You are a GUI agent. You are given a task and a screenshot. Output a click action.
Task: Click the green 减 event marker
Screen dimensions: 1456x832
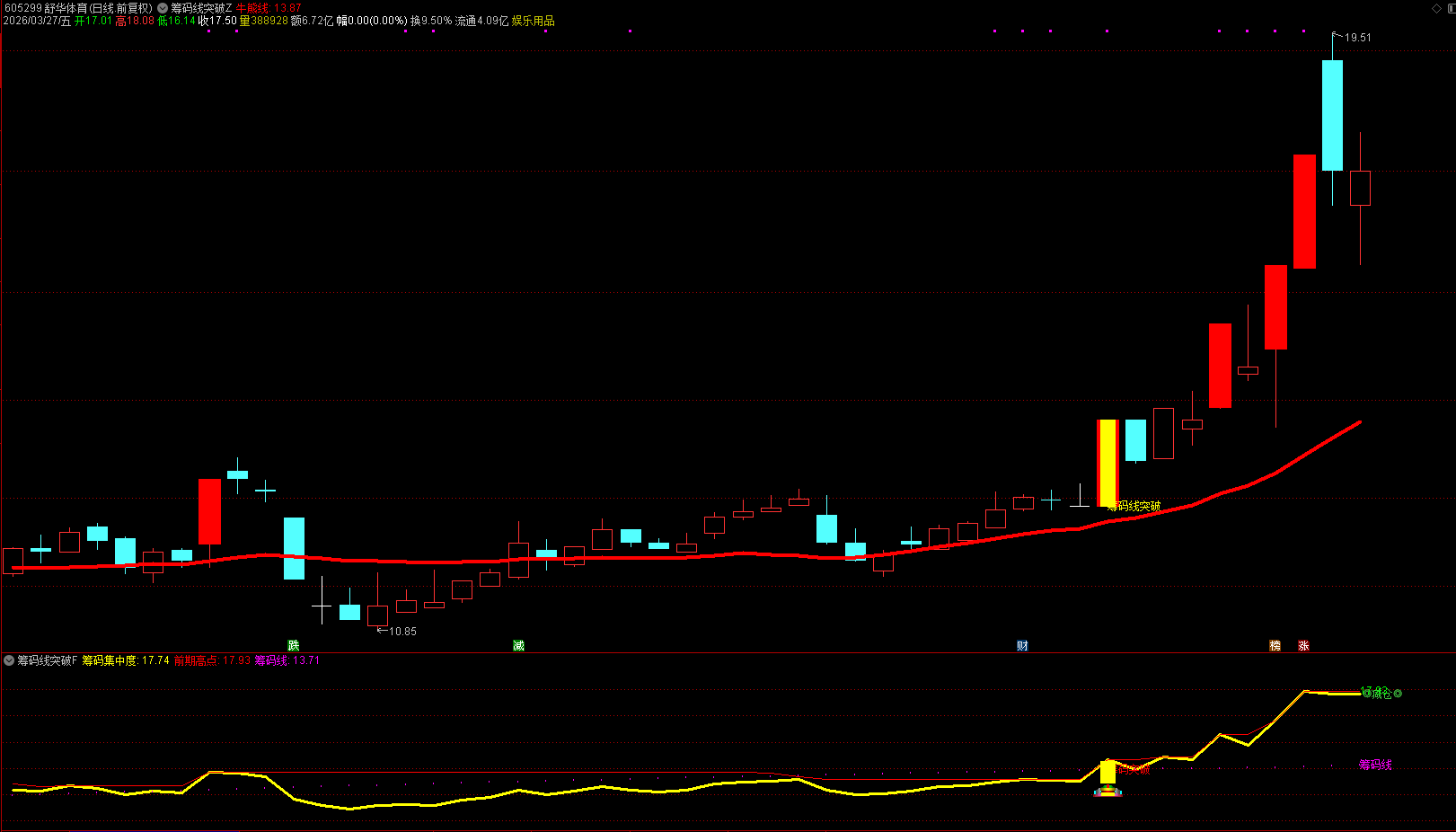pos(518,645)
